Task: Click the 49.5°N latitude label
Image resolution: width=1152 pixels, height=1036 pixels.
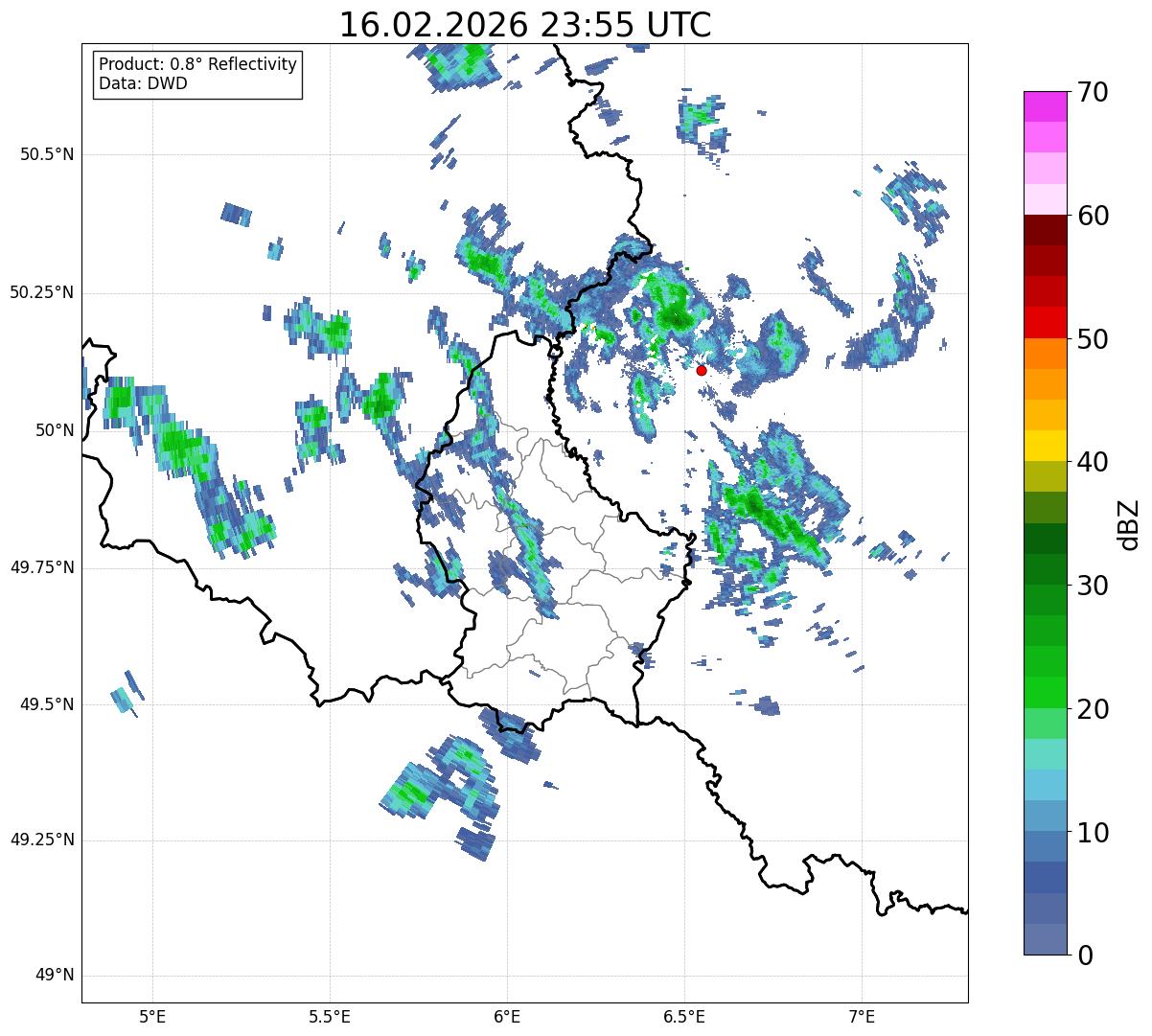Action: click(48, 704)
